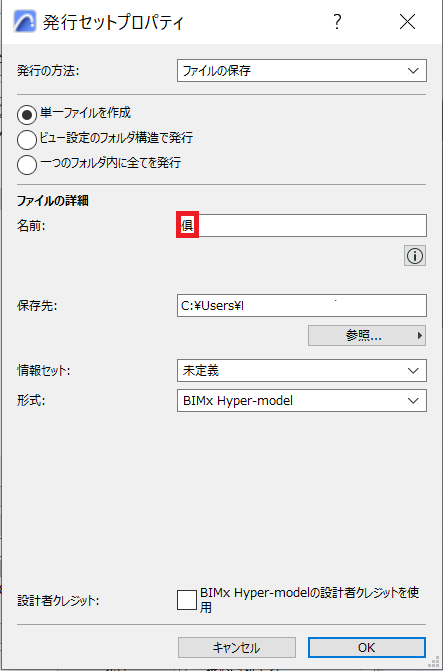The image size is (443, 671).
Task: Click the info icon below name field
Action: coord(414,256)
